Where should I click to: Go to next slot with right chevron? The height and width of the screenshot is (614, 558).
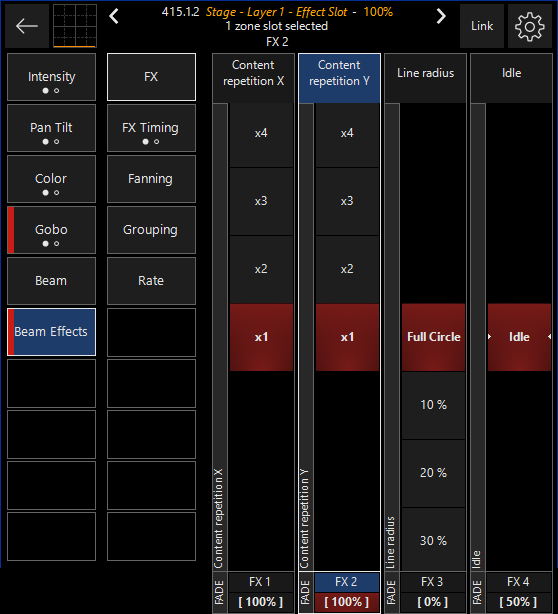(x=441, y=16)
